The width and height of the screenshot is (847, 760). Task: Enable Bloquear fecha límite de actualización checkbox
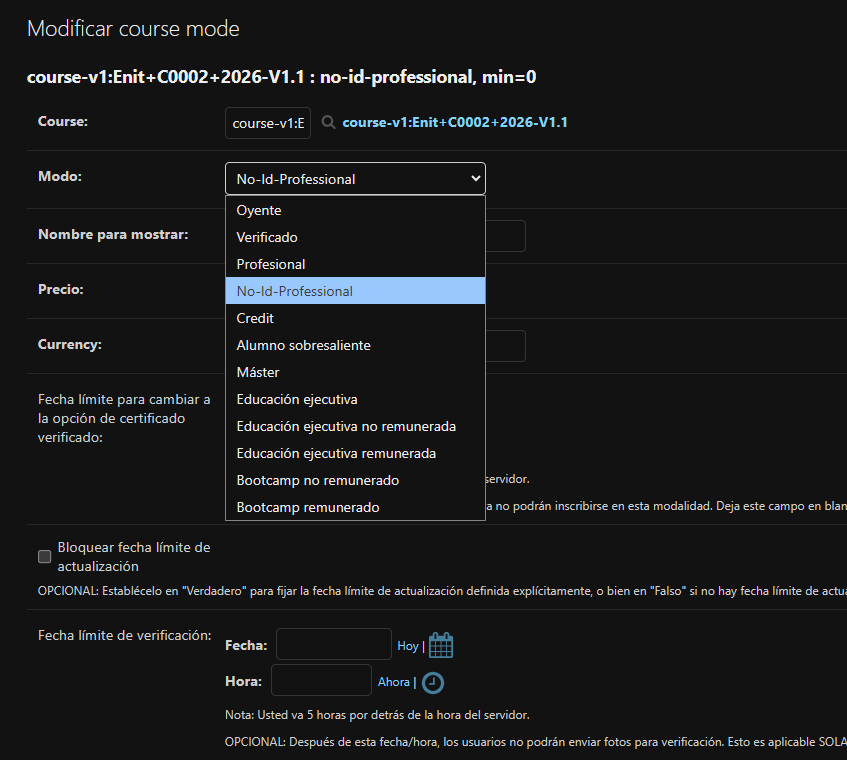(x=44, y=556)
